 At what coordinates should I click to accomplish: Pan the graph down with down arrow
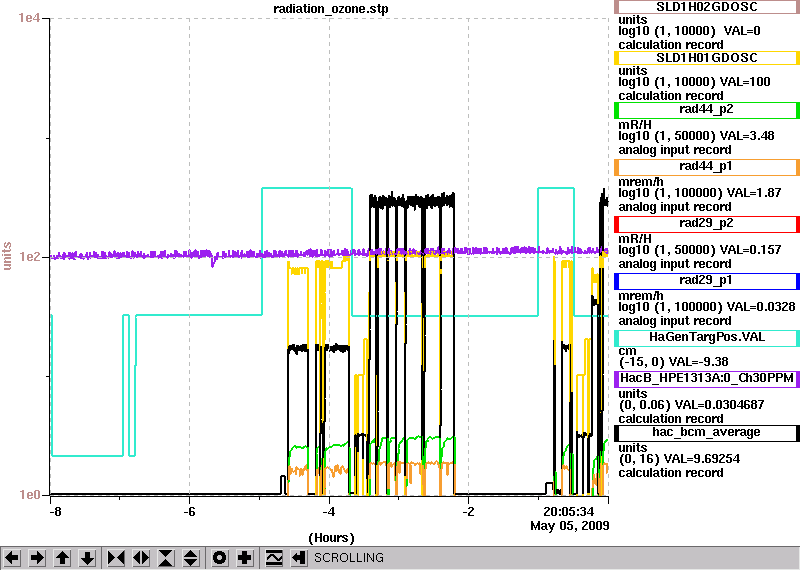87,558
